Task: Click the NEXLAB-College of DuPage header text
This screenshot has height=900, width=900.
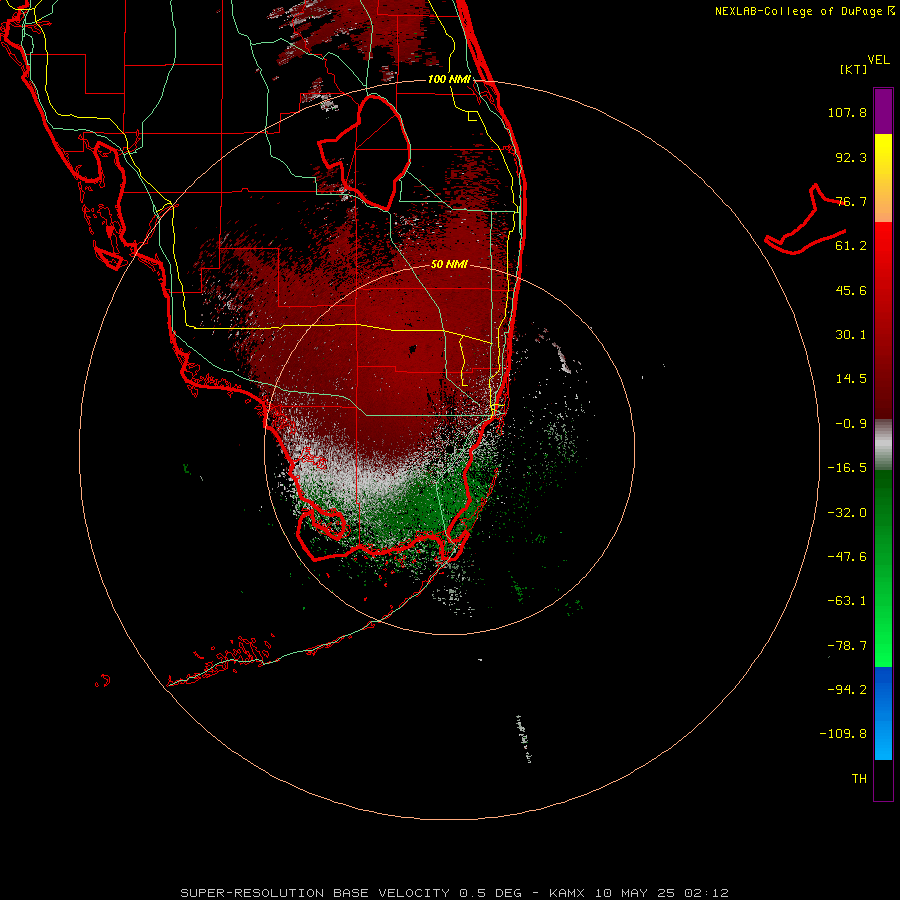Action: click(805, 11)
